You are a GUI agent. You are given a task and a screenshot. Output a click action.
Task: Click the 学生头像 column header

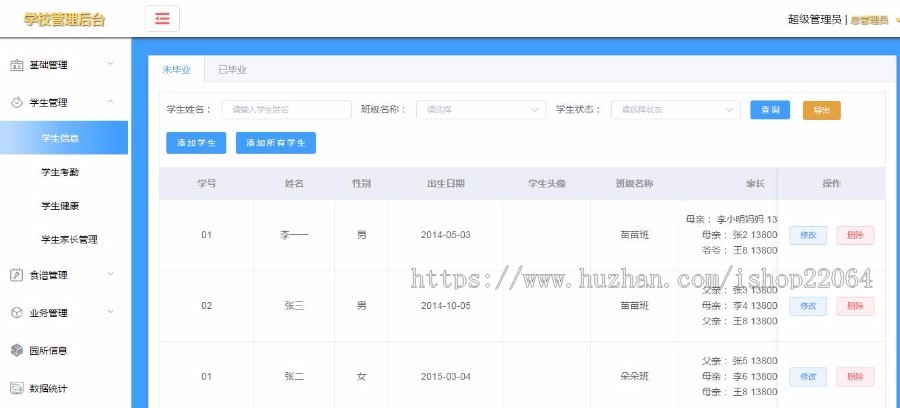click(x=546, y=184)
